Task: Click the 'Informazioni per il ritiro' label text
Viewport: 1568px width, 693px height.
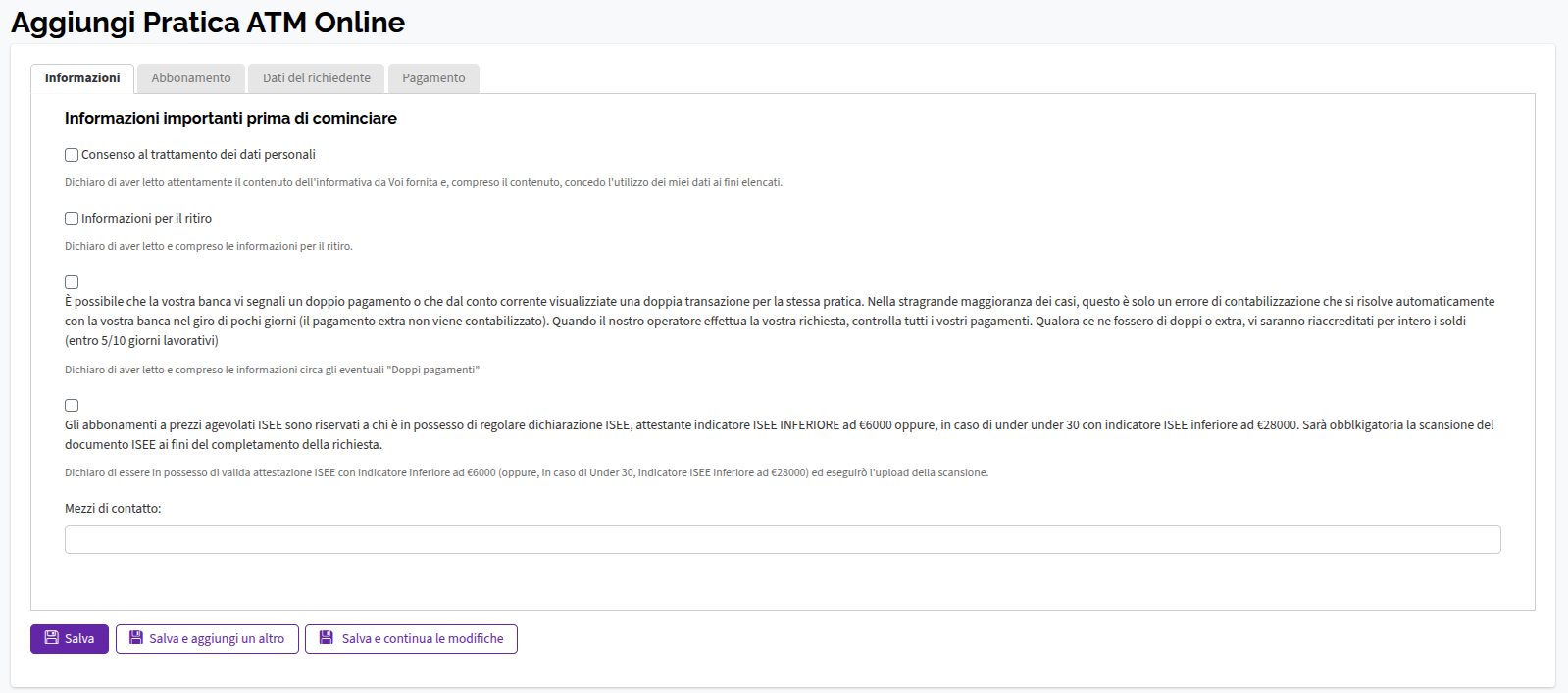Action: pos(146,219)
